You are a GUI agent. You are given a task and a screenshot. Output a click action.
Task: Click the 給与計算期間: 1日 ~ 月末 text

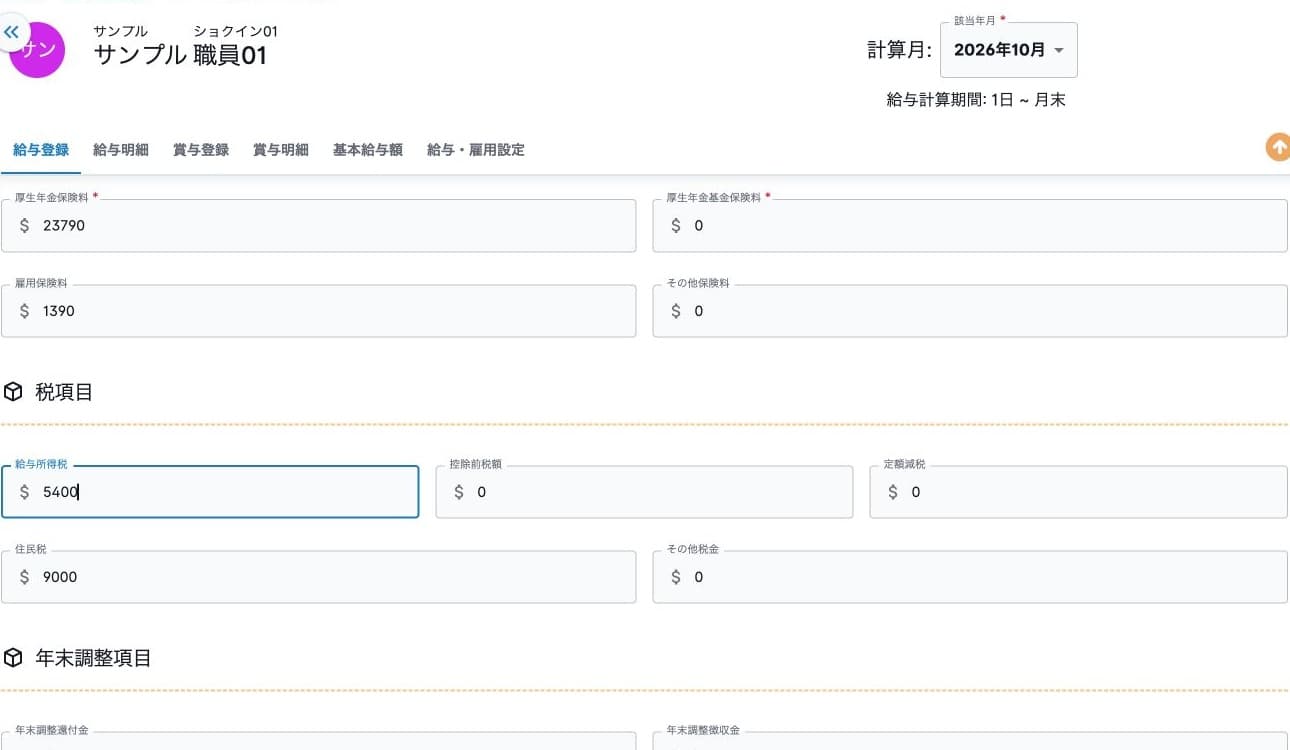(x=976, y=100)
